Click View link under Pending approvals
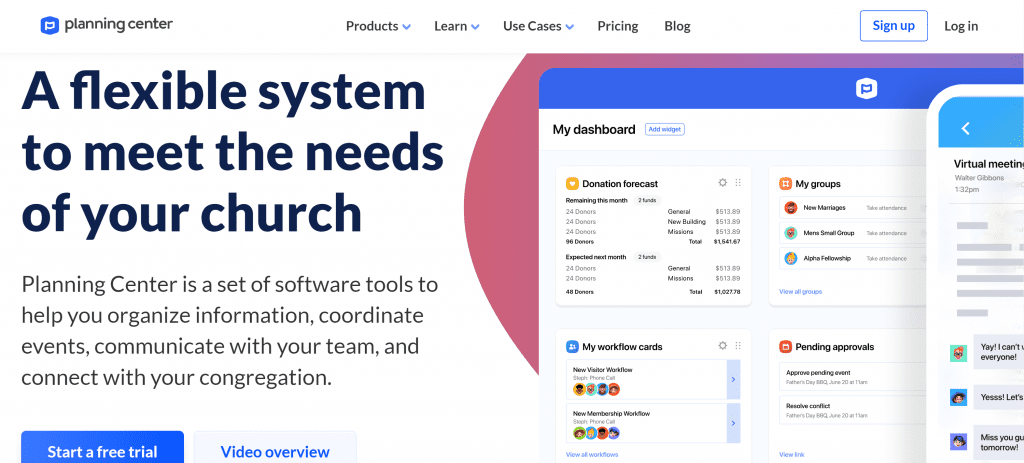1024x463 pixels. (792, 455)
